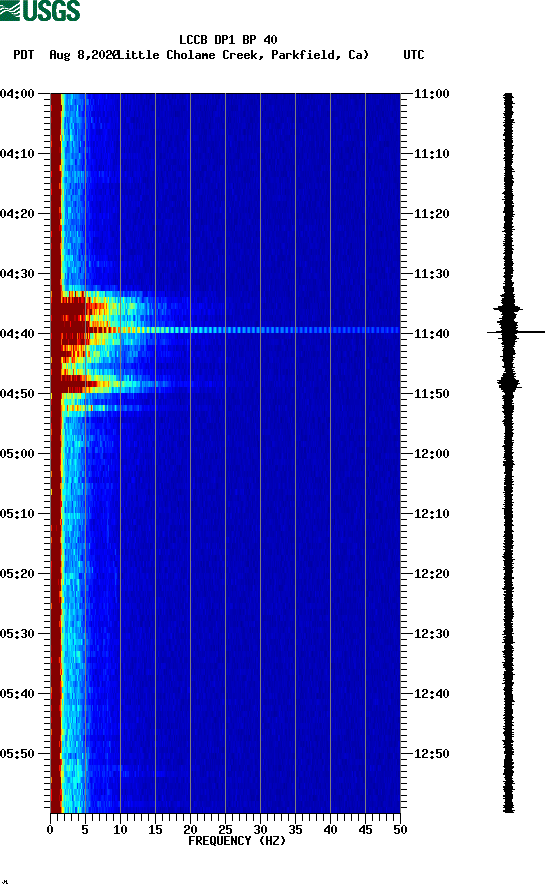Select the title text 'LCCB DP1 BP 40'
The image size is (552, 893).
click(228, 40)
